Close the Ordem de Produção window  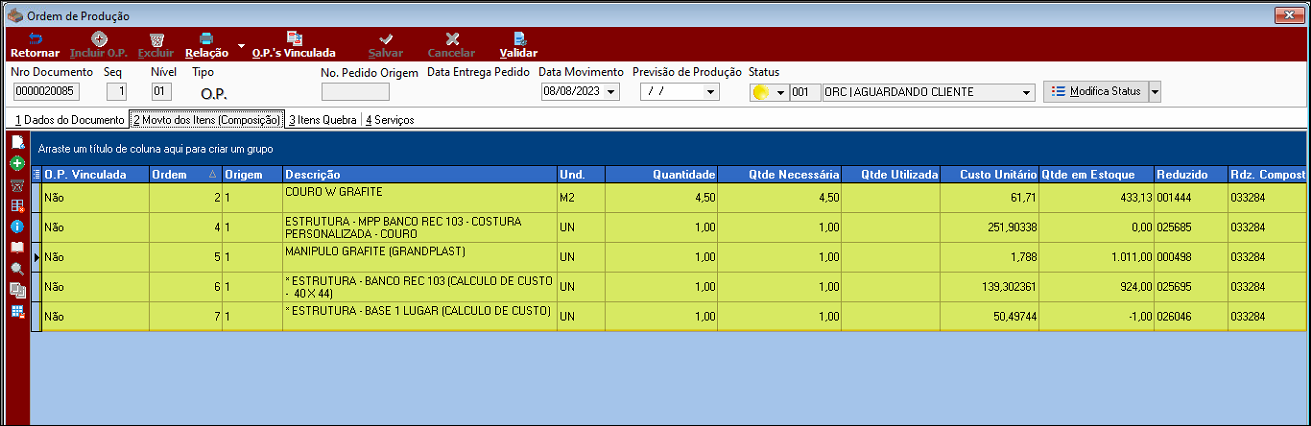1289,15
